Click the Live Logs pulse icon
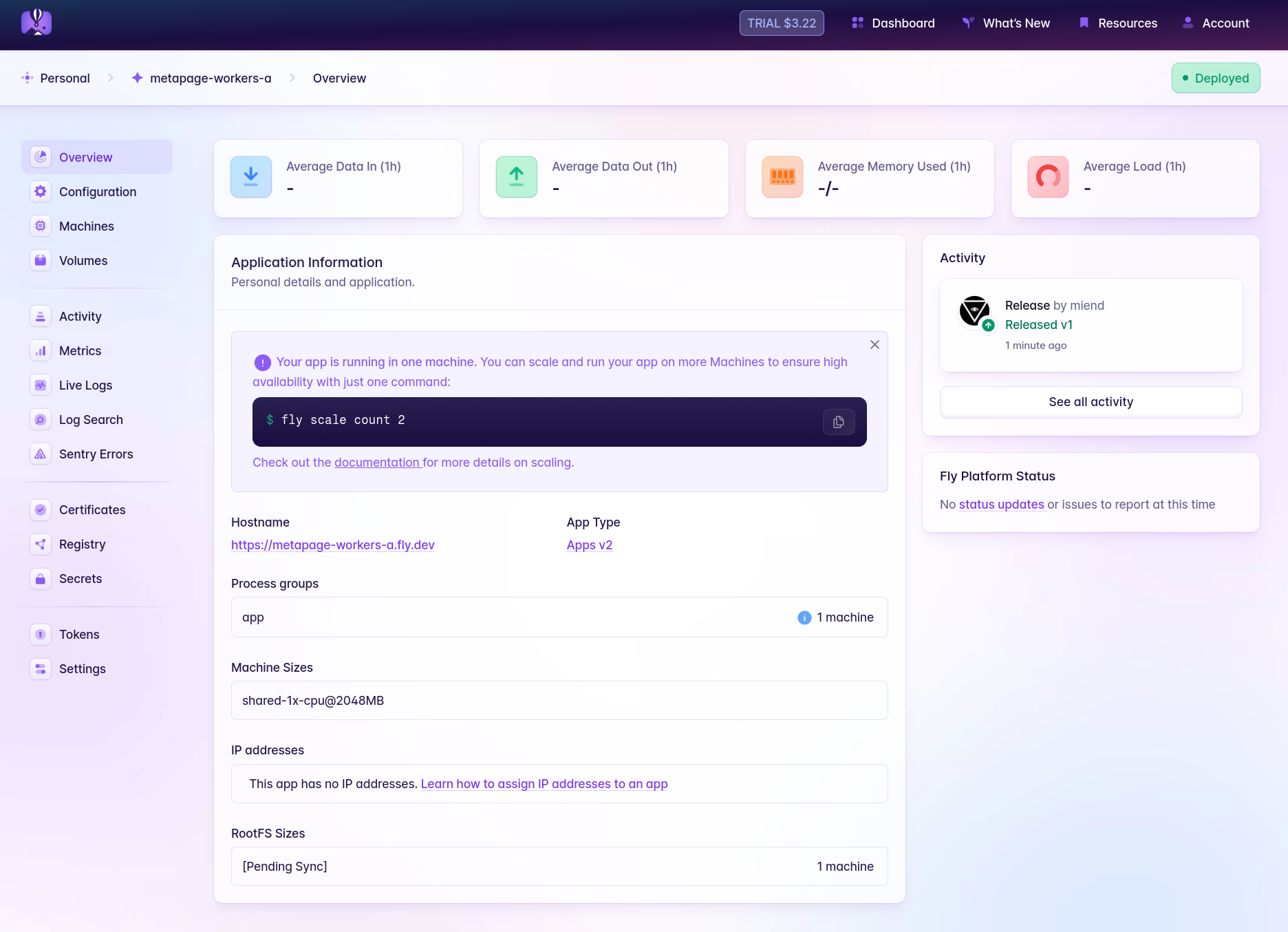Viewport: 1288px width, 932px height. point(41,385)
